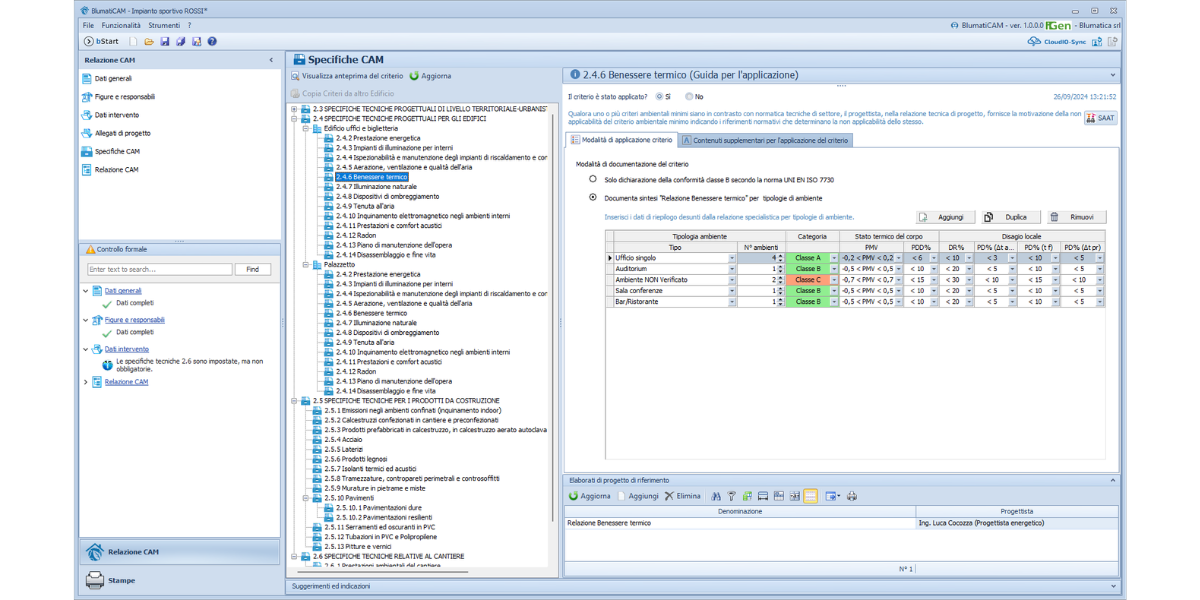Open Specifiche CAM in the sidebar

pos(110,151)
